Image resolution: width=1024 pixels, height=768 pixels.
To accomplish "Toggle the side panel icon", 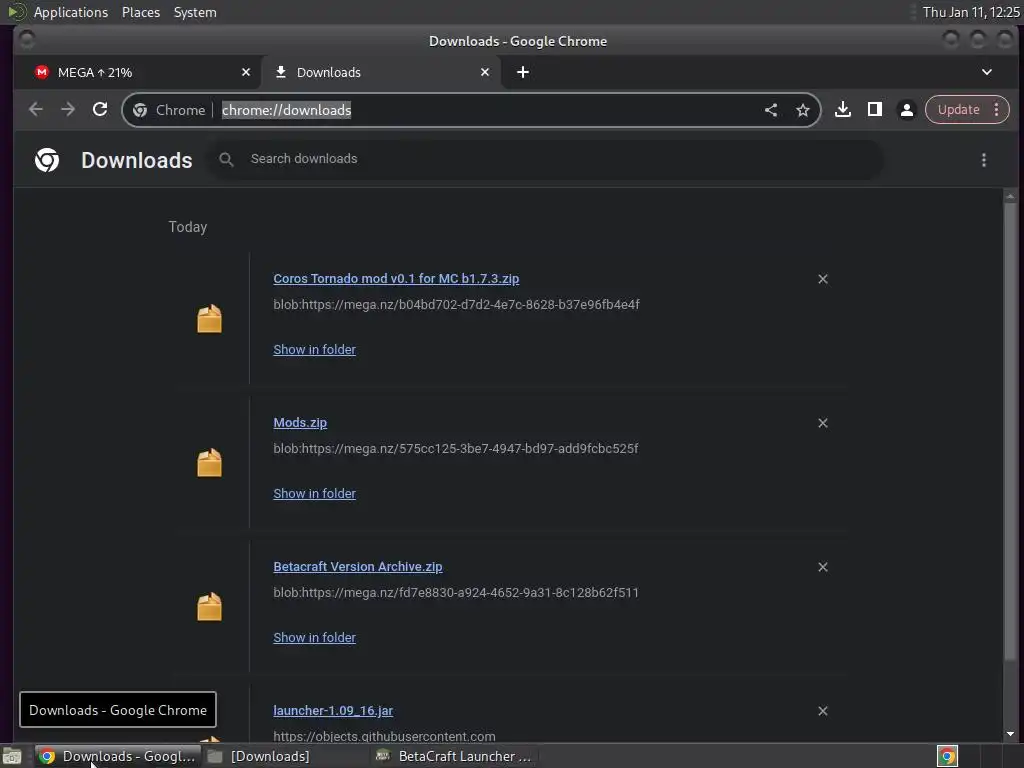I will coord(874,110).
